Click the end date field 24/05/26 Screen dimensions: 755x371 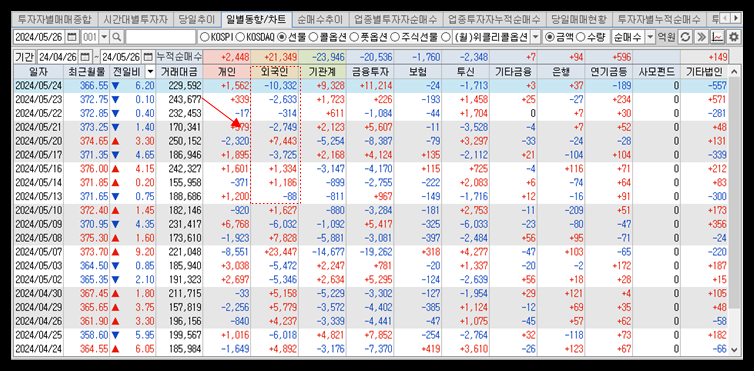point(121,57)
